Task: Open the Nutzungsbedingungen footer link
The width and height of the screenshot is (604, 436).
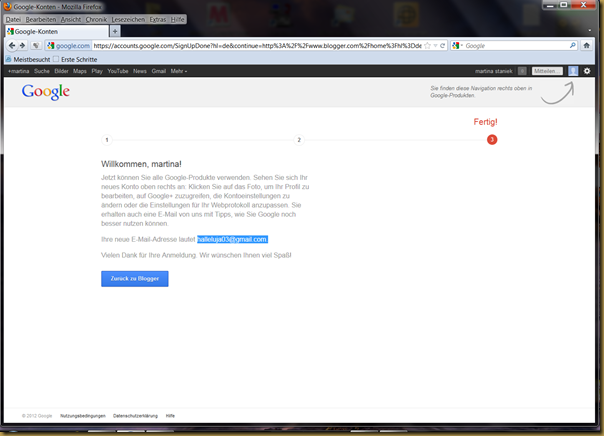Action: click(83, 416)
